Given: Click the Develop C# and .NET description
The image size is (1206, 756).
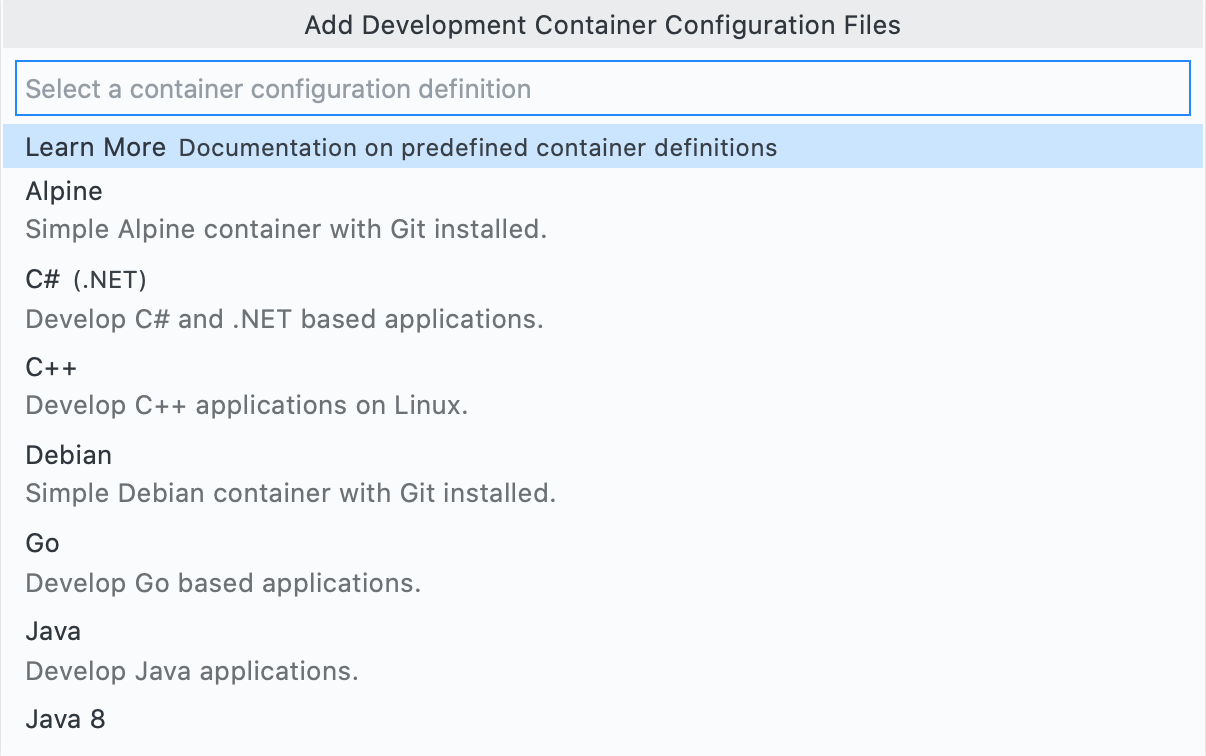Looking at the screenshot, I should coord(284,319).
